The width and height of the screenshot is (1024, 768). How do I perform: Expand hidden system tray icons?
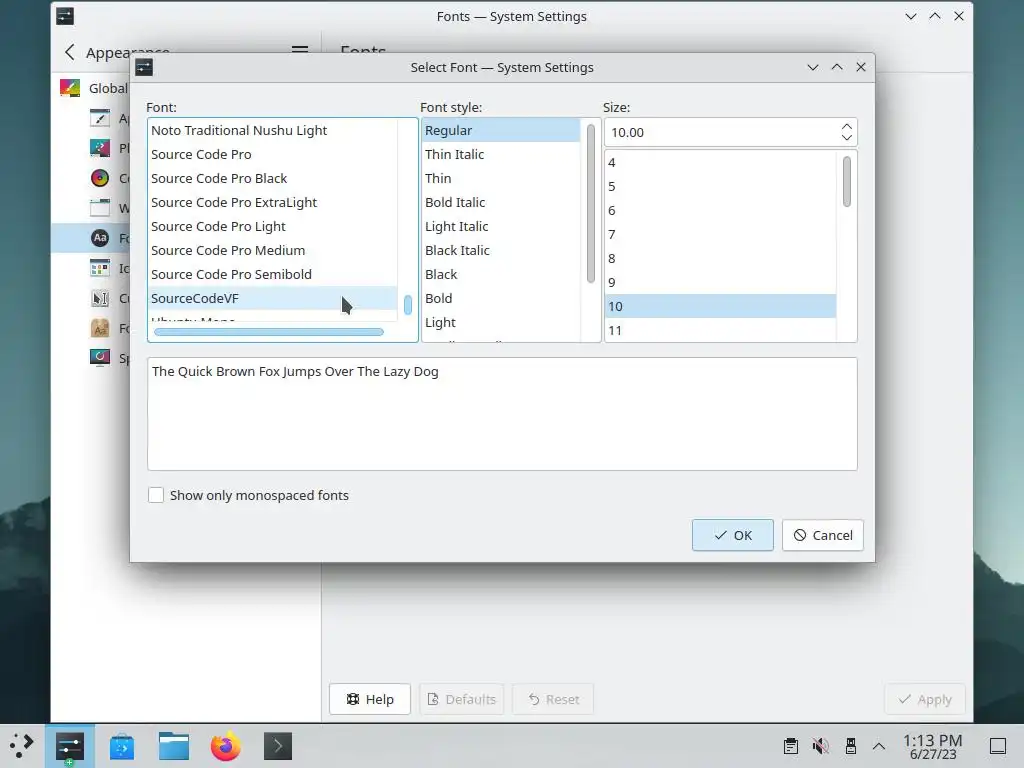pos(879,746)
